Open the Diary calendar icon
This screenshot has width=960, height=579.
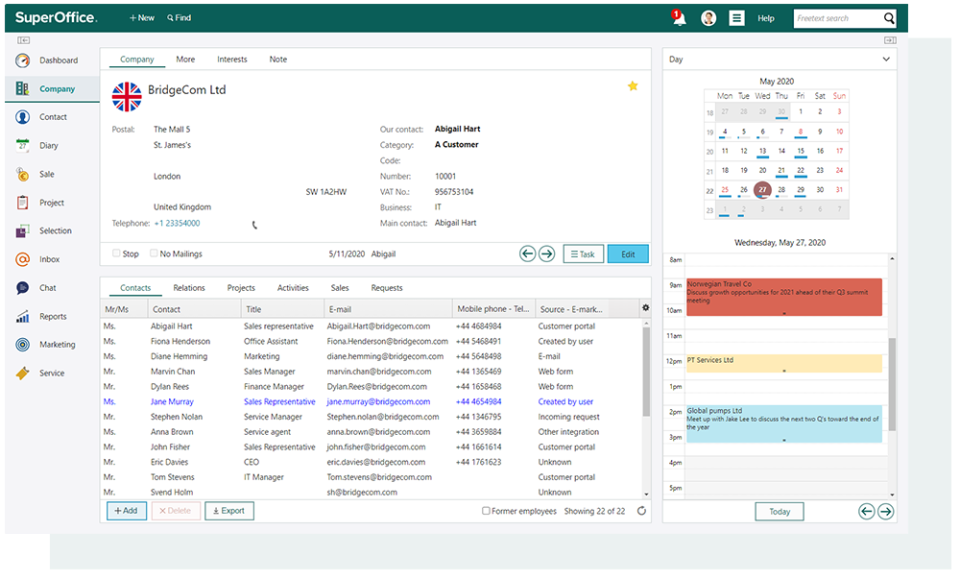23,145
